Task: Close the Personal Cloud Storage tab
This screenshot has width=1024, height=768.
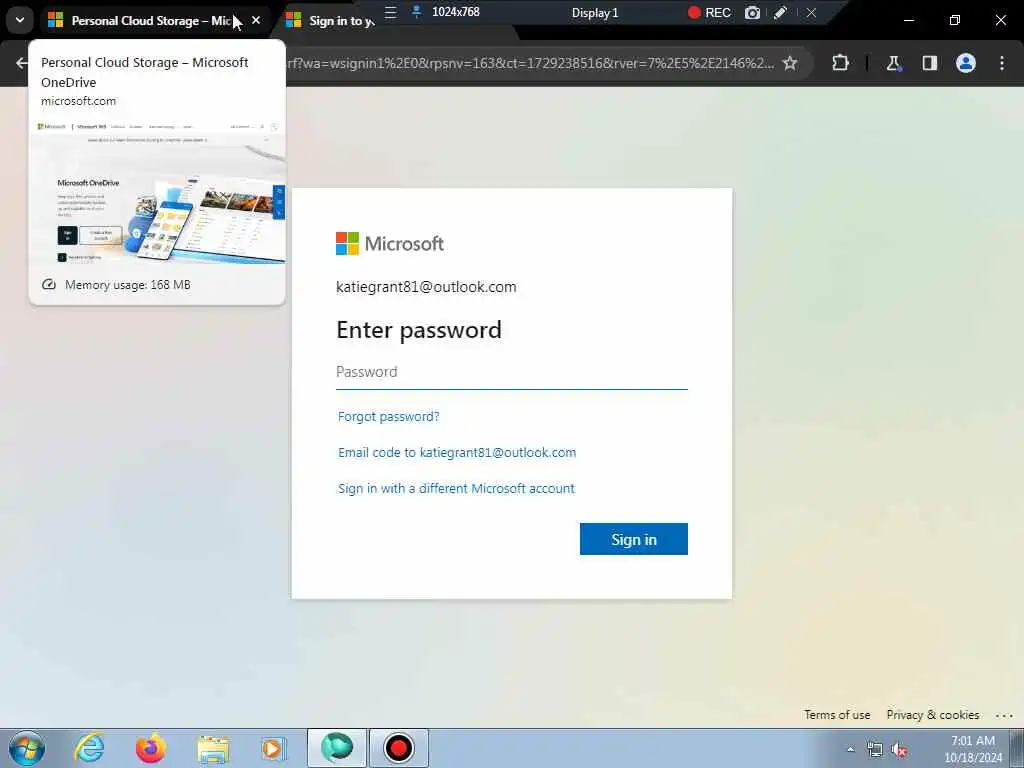Action: tap(256, 20)
